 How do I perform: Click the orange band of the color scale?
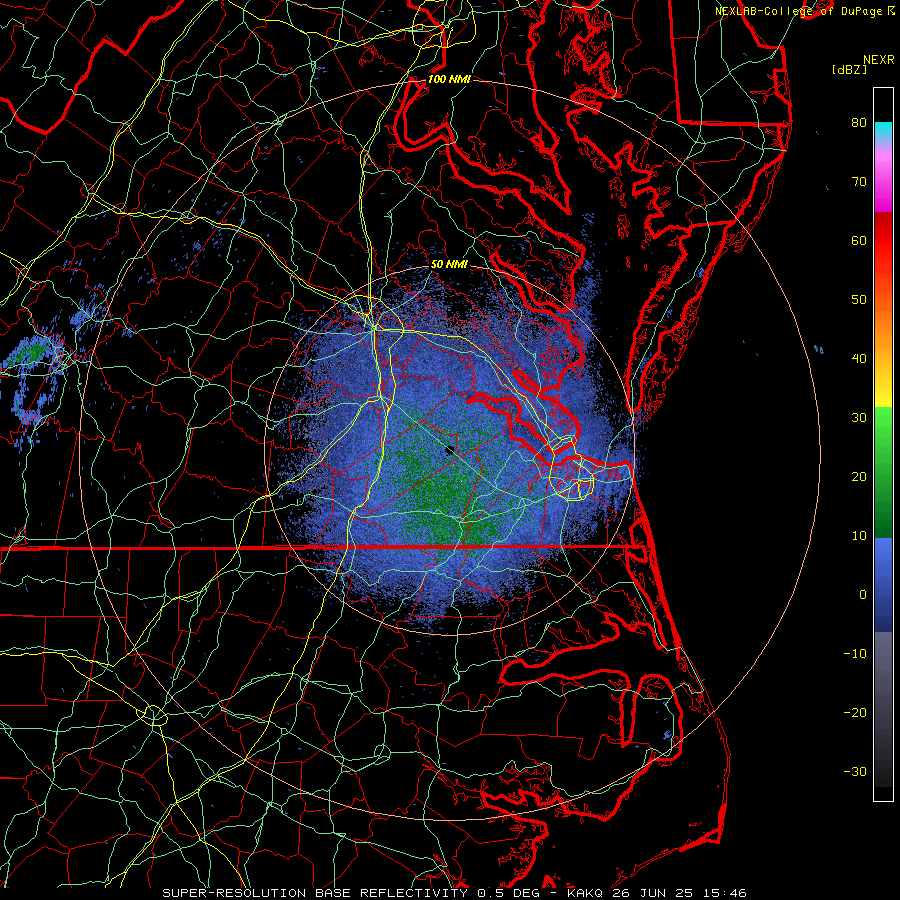click(x=883, y=327)
